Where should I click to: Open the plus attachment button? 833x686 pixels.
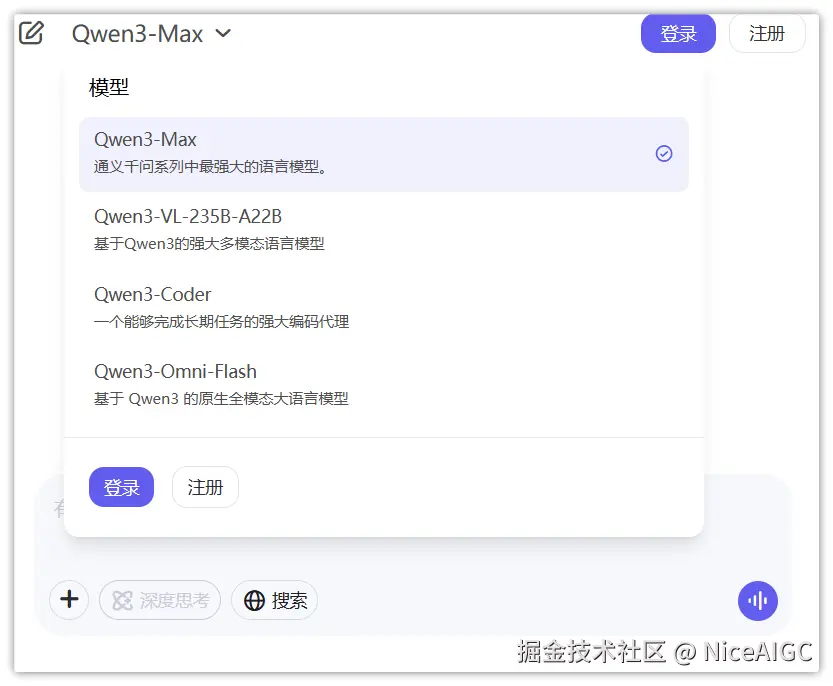coord(69,600)
